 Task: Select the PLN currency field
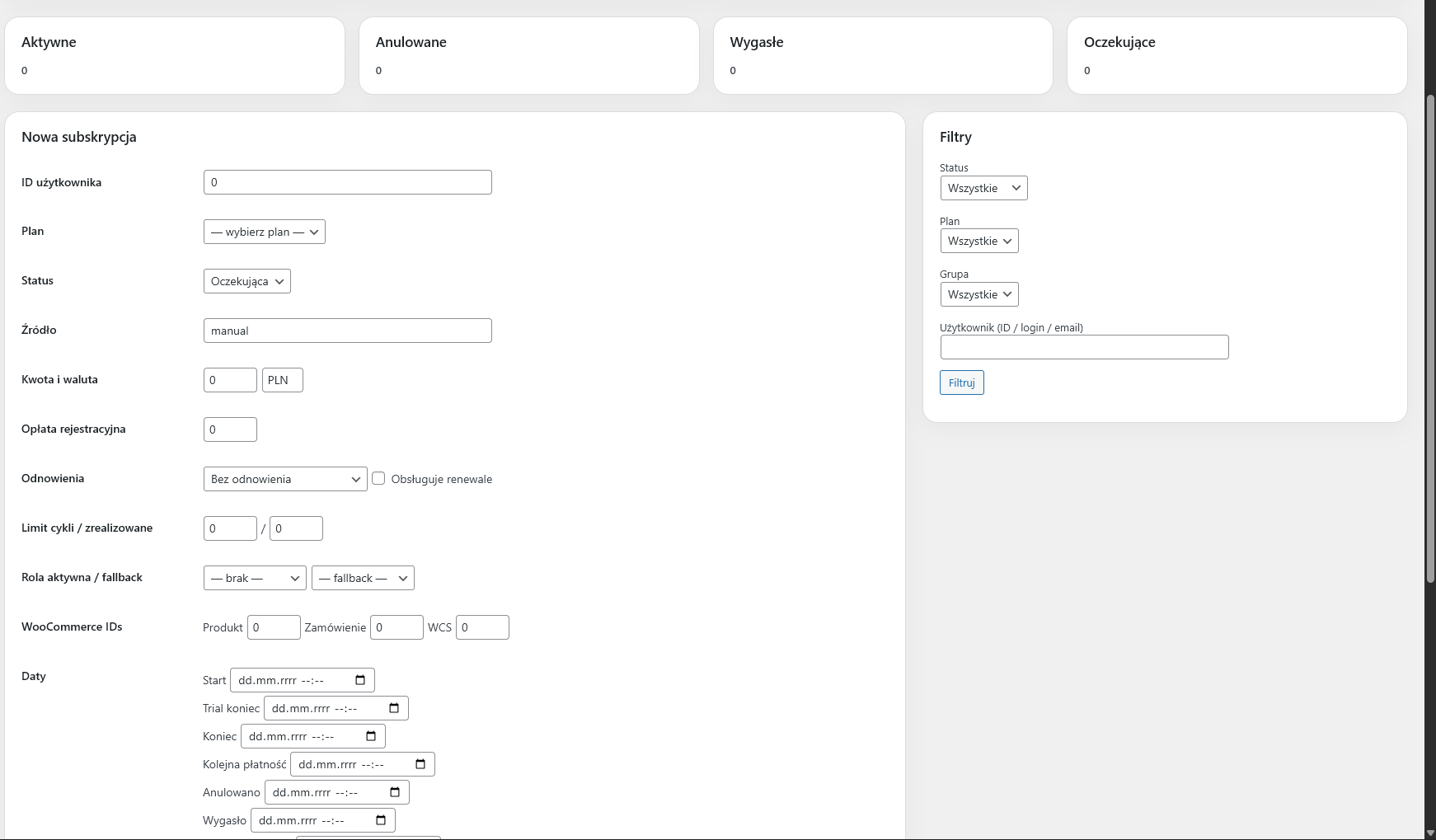pyautogui.click(x=282, y=380)
